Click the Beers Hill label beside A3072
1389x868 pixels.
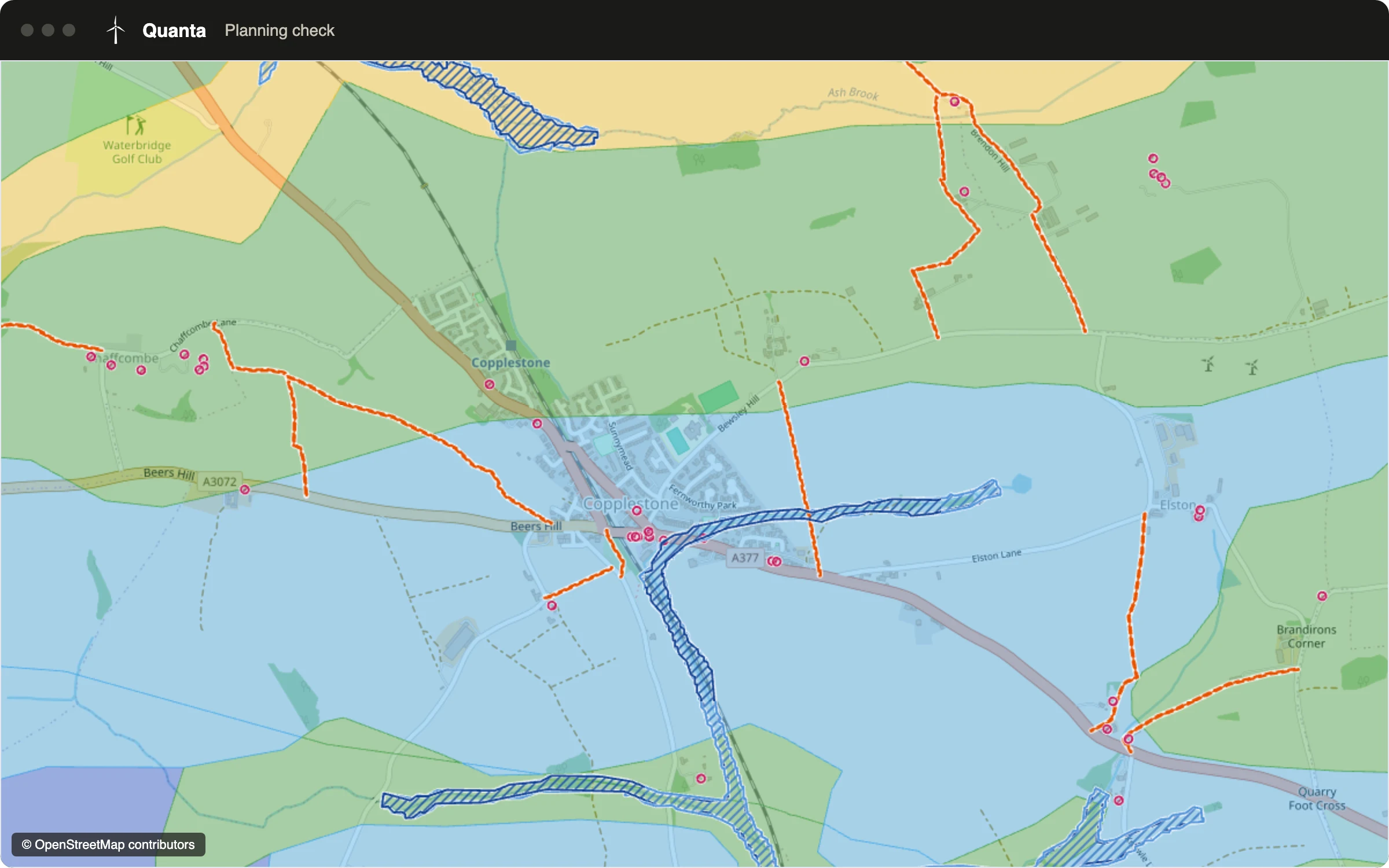[x=169, y=473]
